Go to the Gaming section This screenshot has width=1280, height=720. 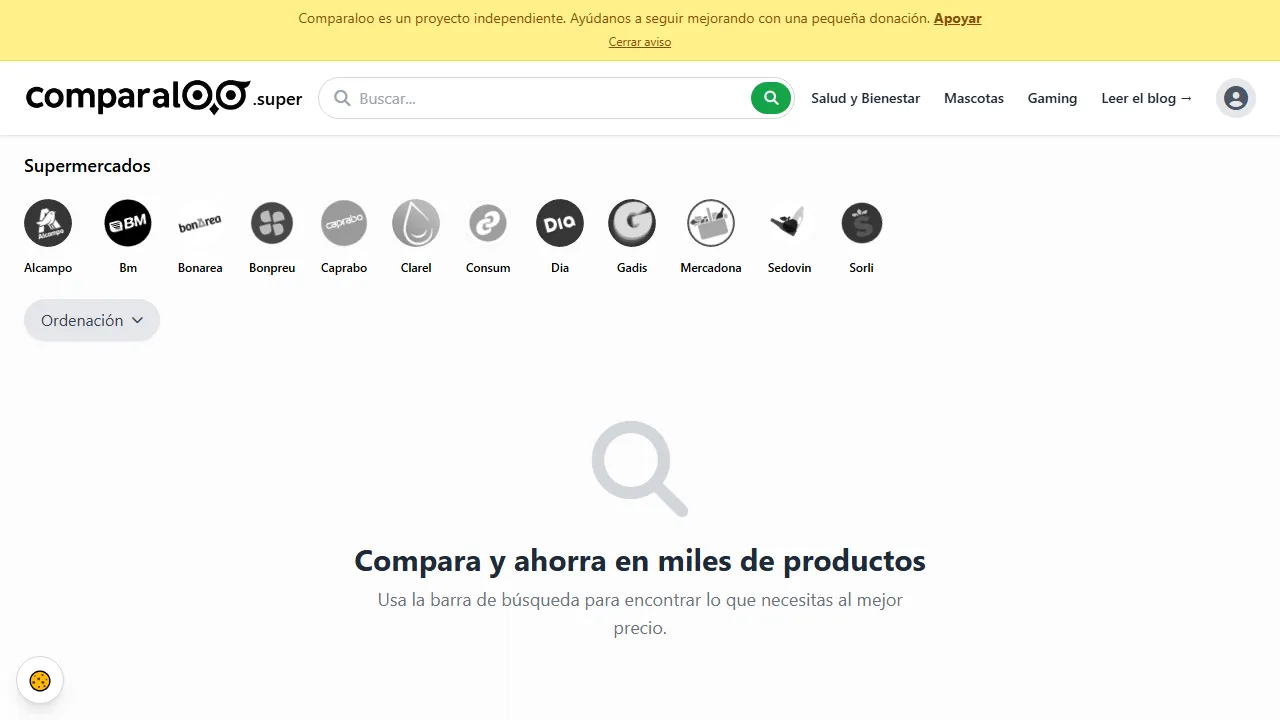1051,97
